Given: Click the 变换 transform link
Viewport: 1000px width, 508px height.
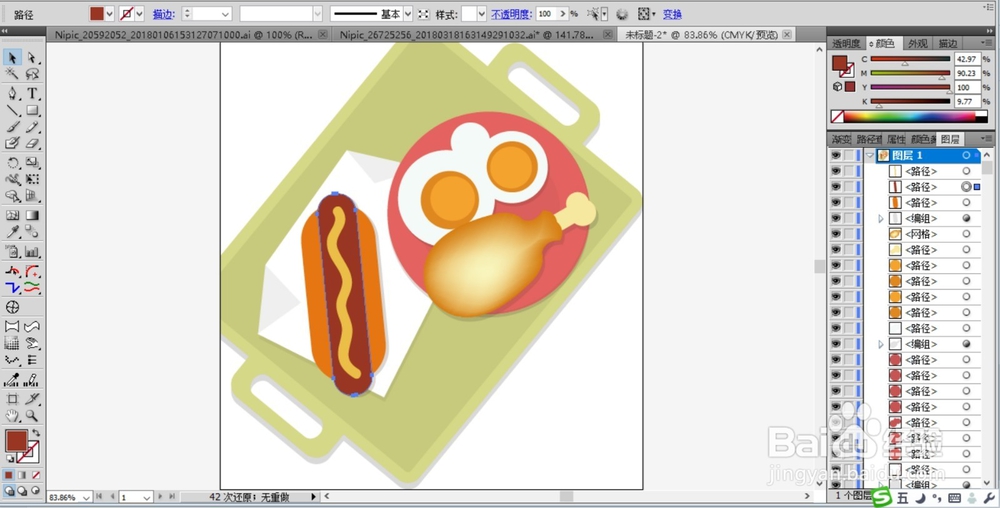Looking at the screenshot, I should click(672, 14).
